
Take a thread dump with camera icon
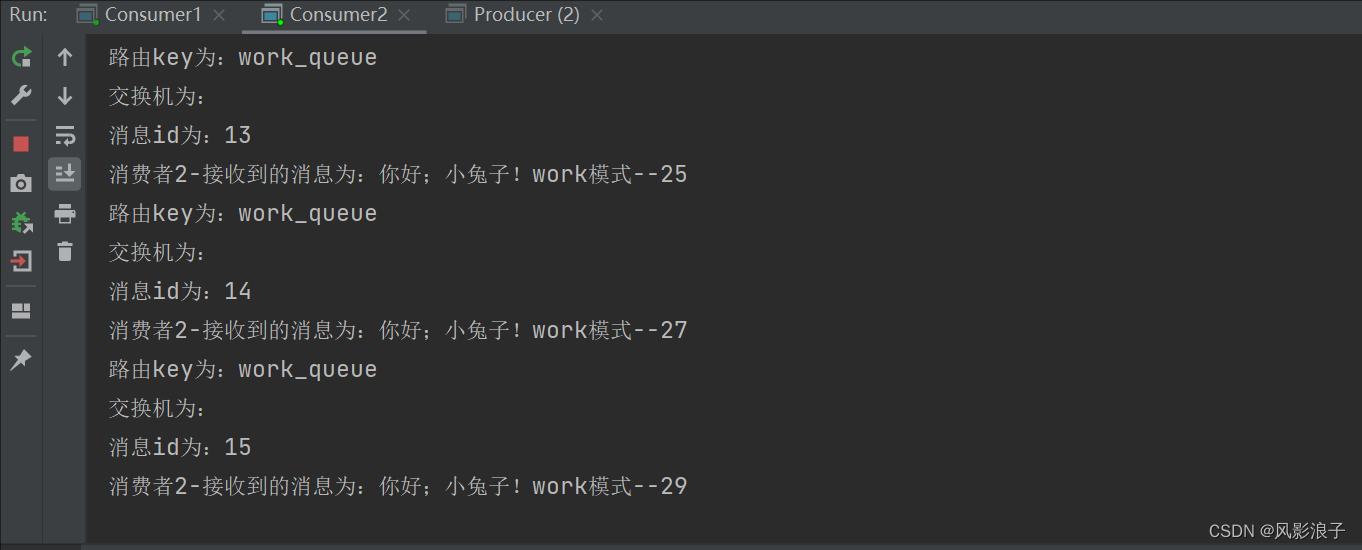tap(21, 183)
